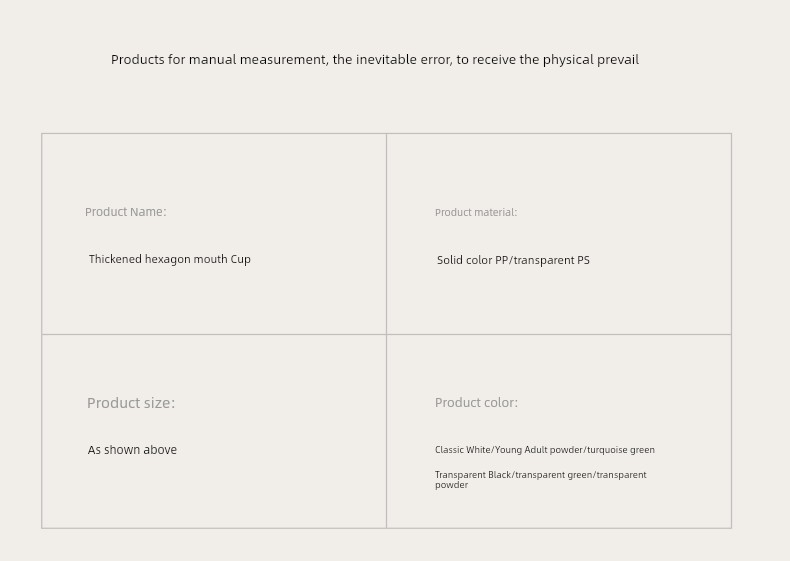Click 'Solid color PP/transparent PS' text
This screenshot has height=561, width=790.
(x=513, y=260)
